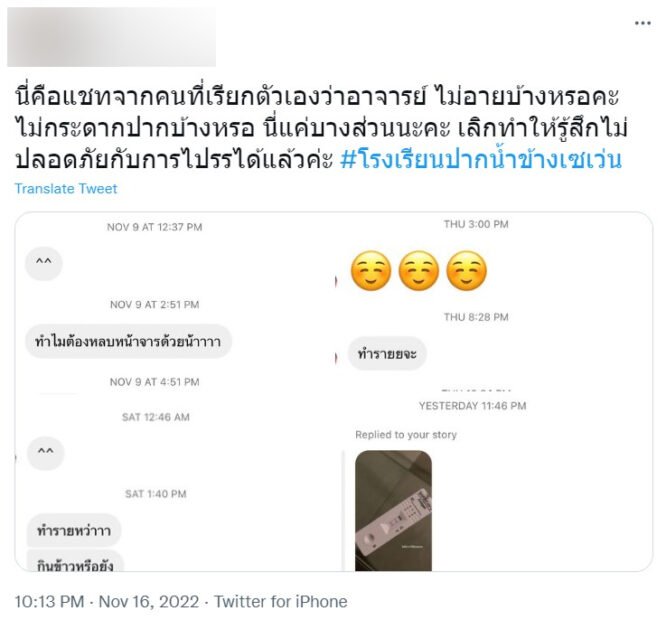This screenshot has height=620, width=666.
Task: Click the ทำไมต้องหลบหน้าจารด้วยน้าาาา message bubble
Action: coord(128,341)
